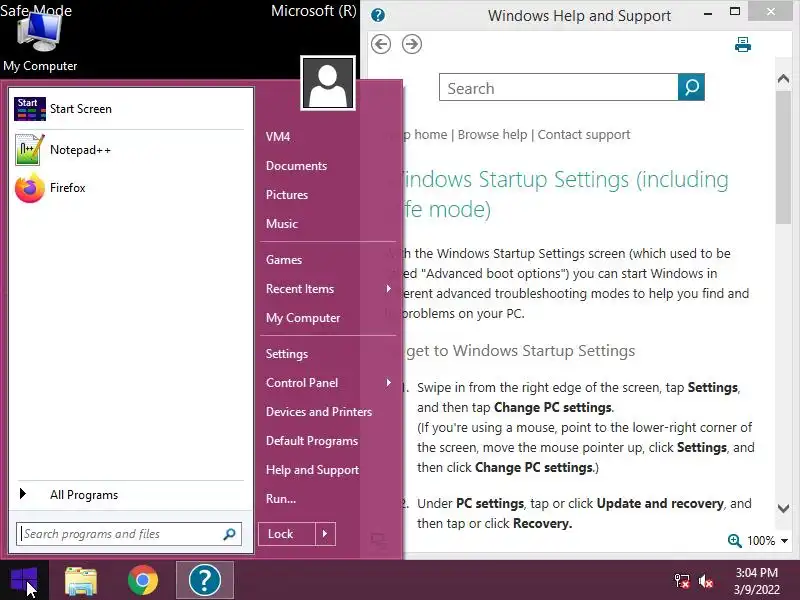
Task: Open Default Programs
Action: (312, 441)
